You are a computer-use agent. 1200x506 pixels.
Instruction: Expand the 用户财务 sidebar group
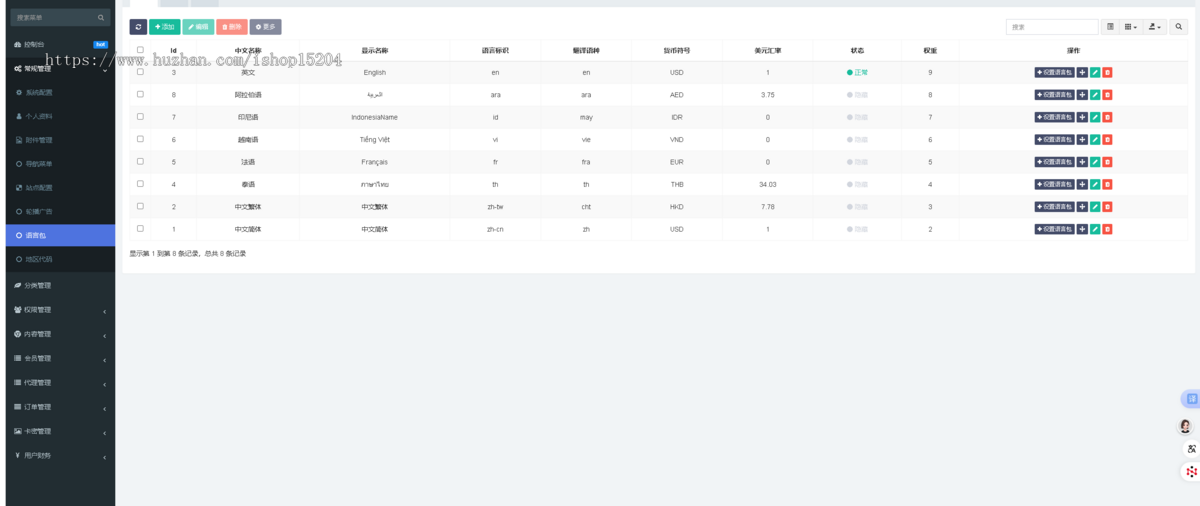pos(60,456)
